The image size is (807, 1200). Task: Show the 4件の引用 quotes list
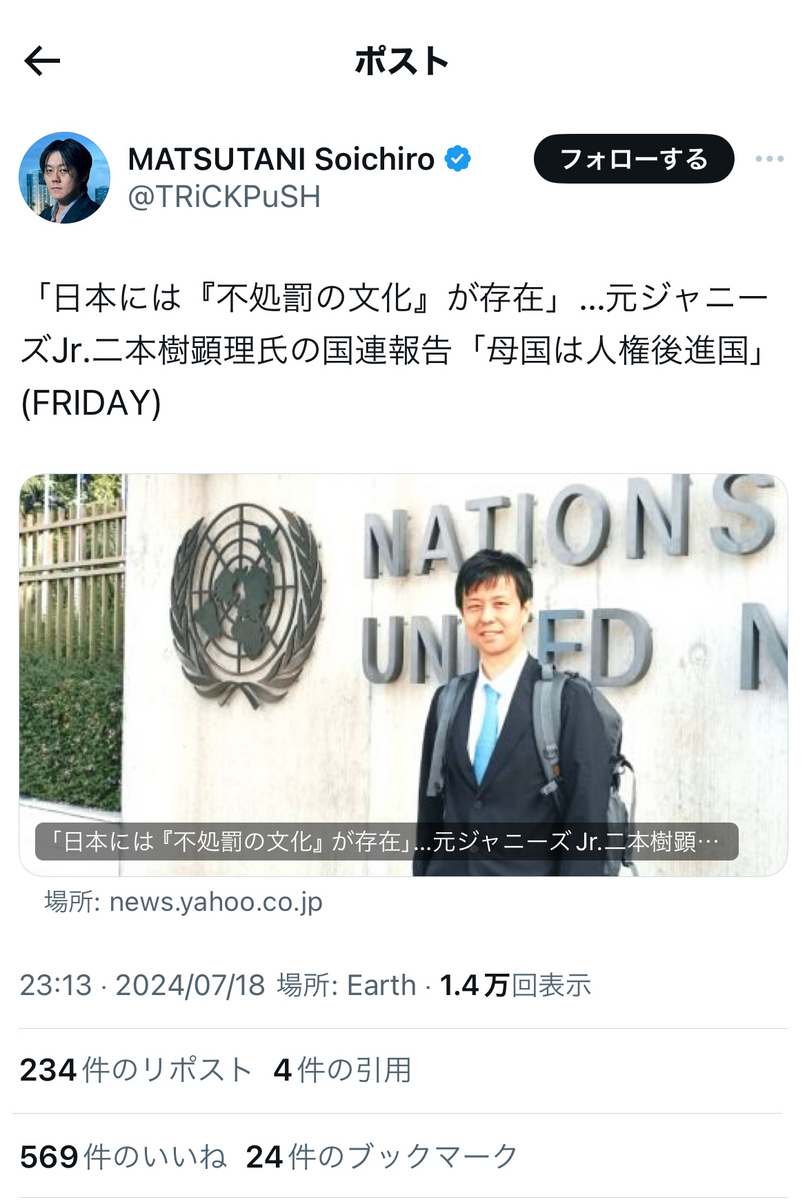coord(342,1070)
